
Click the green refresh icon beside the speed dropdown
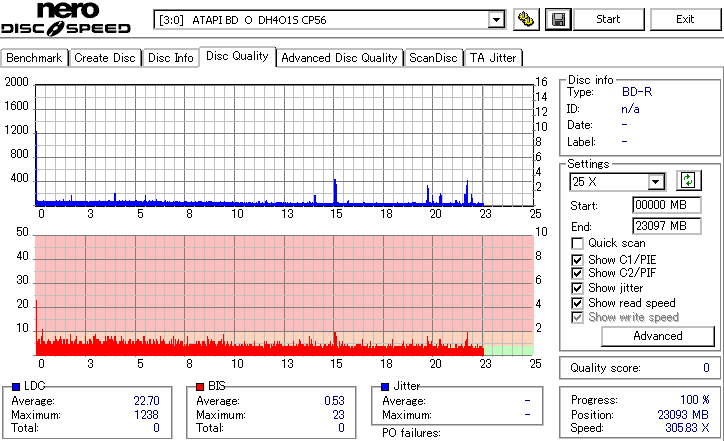tap(688, 181)
